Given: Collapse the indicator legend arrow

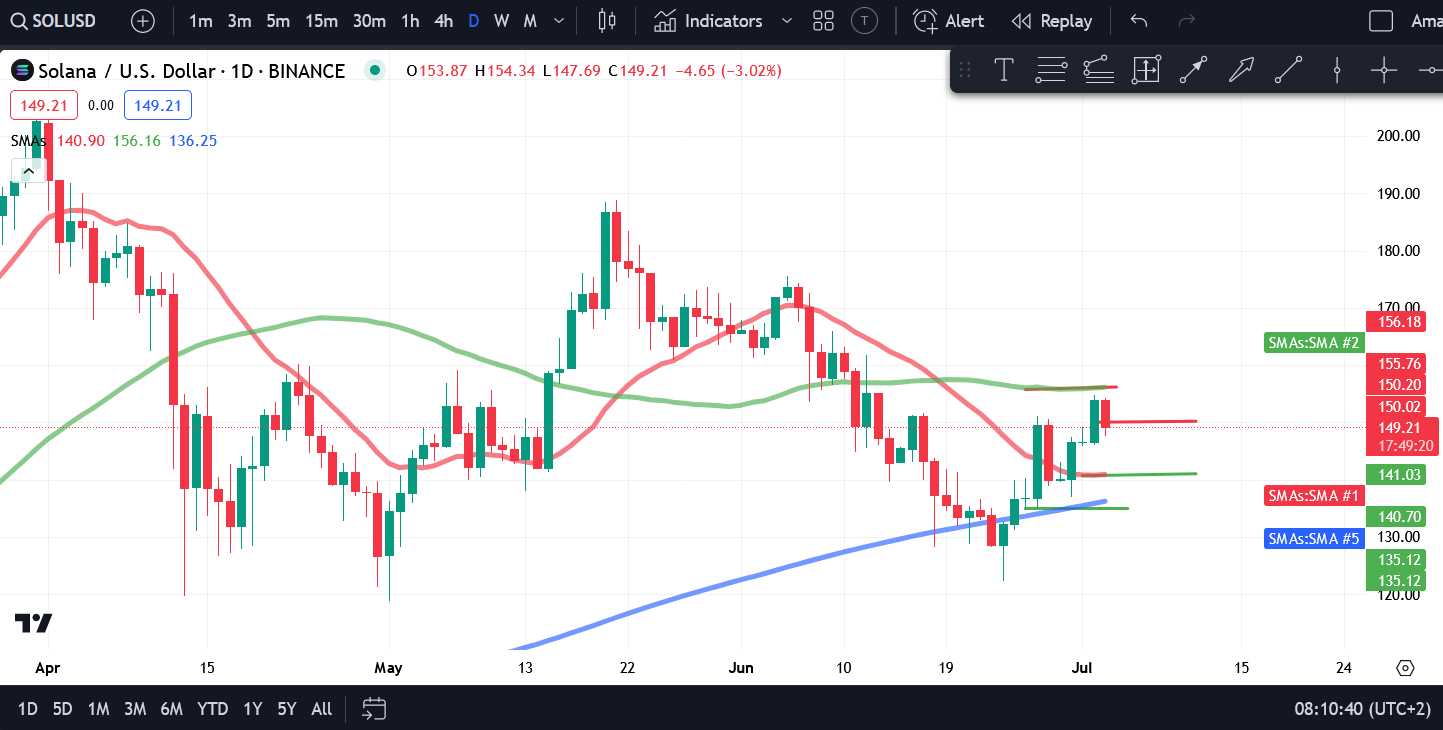Looking at the screenshot, I should pos(29,172).
